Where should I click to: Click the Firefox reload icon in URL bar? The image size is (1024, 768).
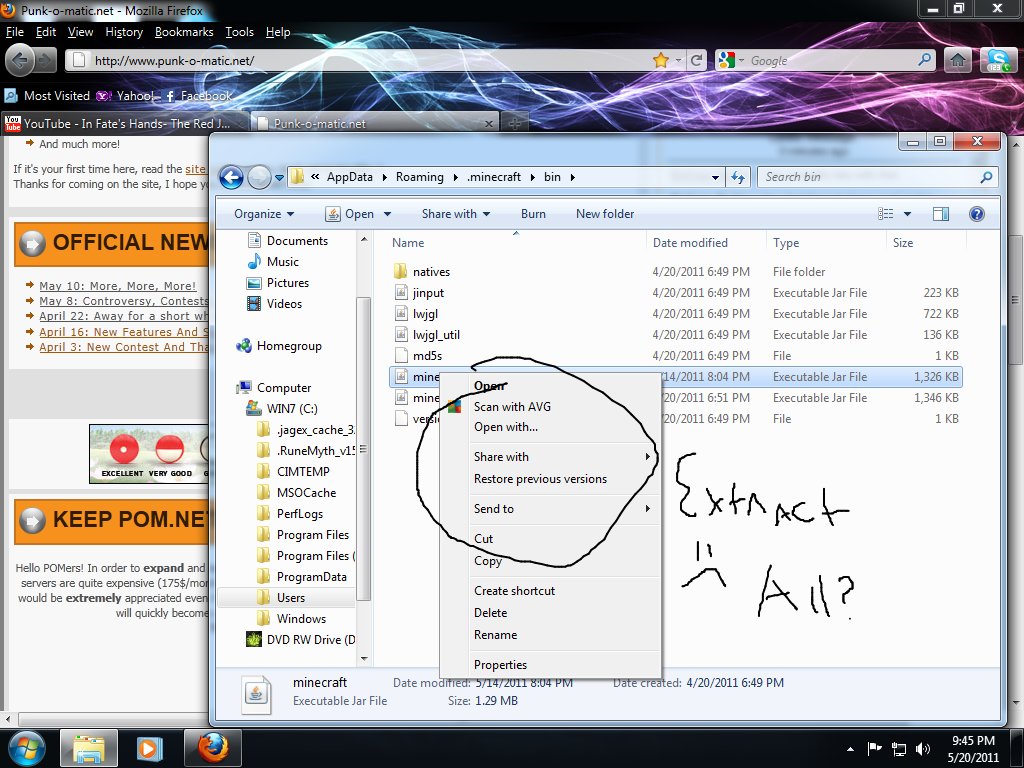point(696,60)
